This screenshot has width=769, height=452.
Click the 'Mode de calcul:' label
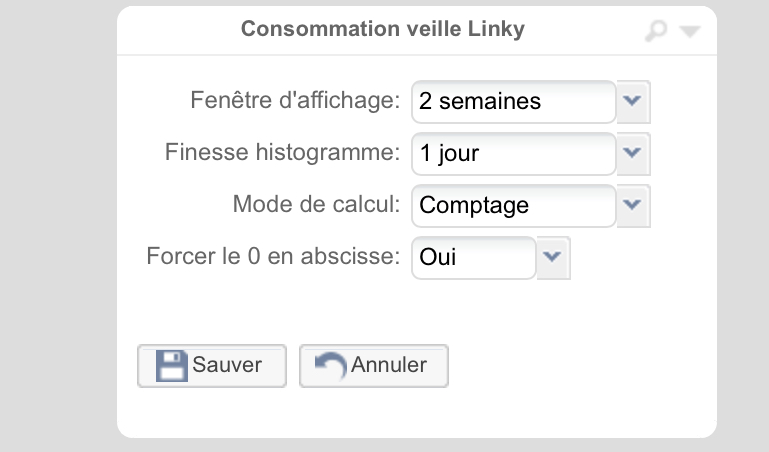(316, 204)
